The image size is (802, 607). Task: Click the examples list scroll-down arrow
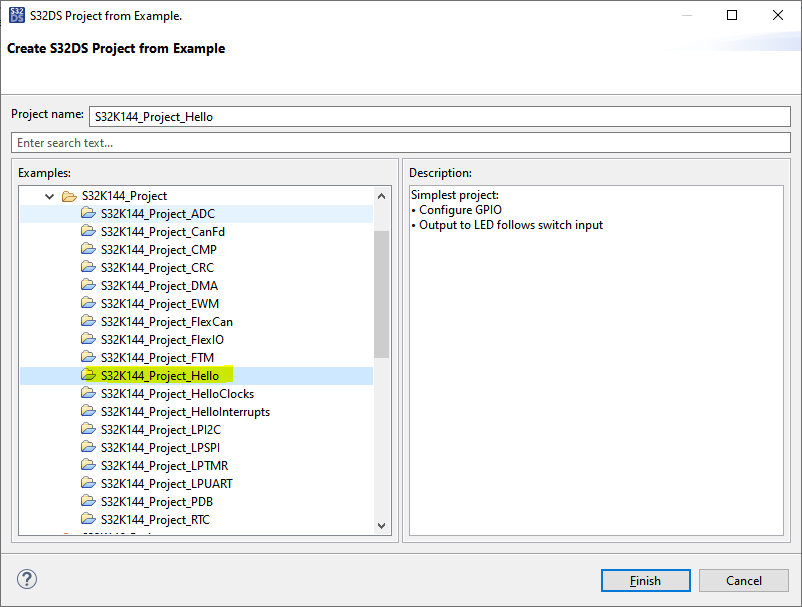[x=381, y=526]
